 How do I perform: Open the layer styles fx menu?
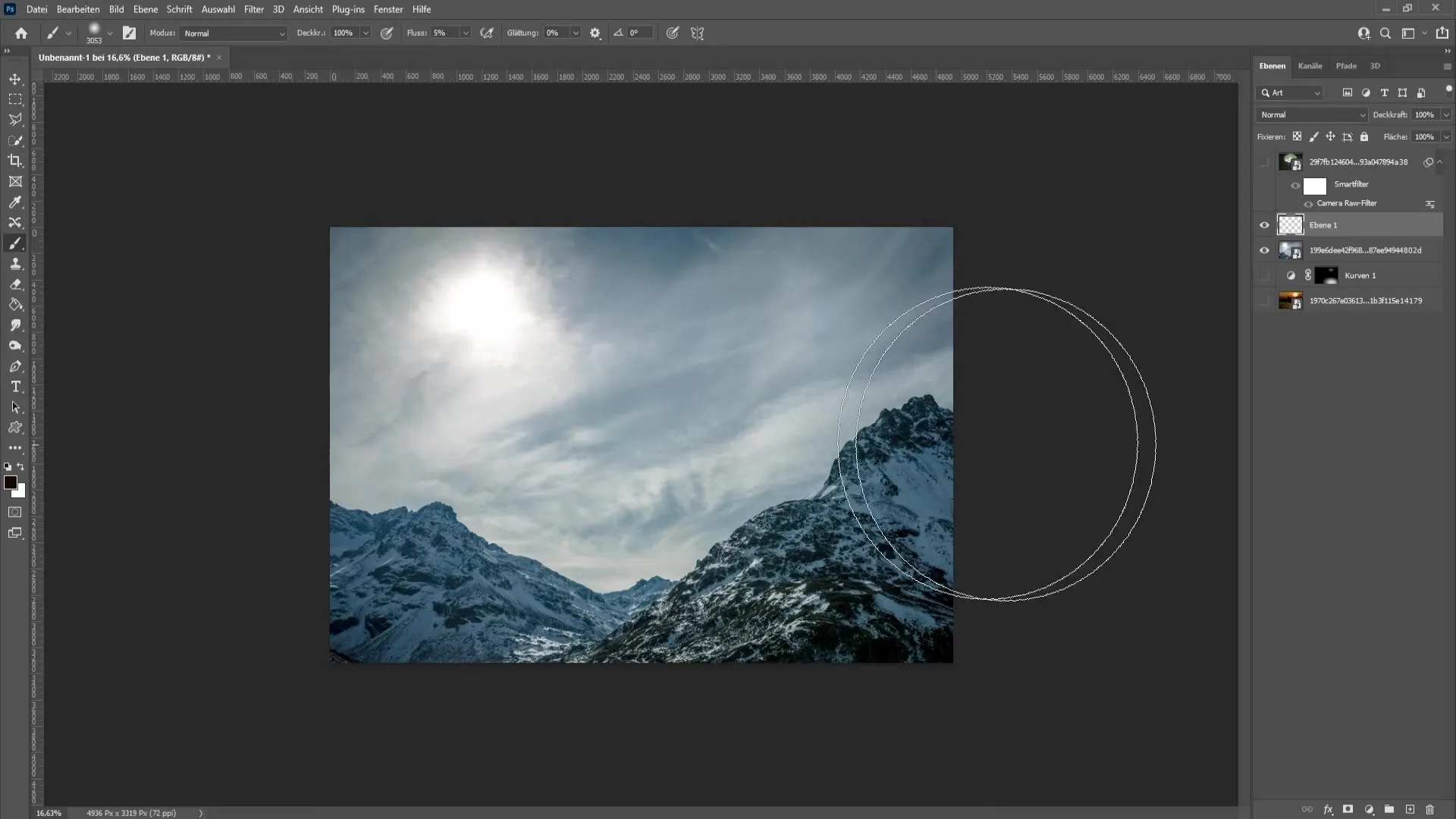pos(1328,810)
